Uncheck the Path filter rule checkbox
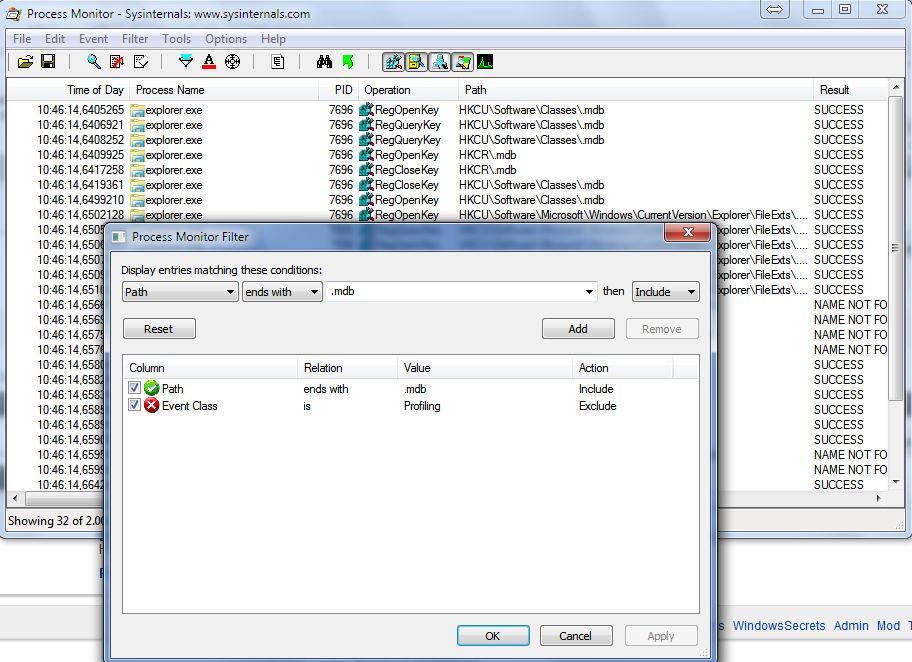This screenshot has height=662, width=912. [135, 389]
